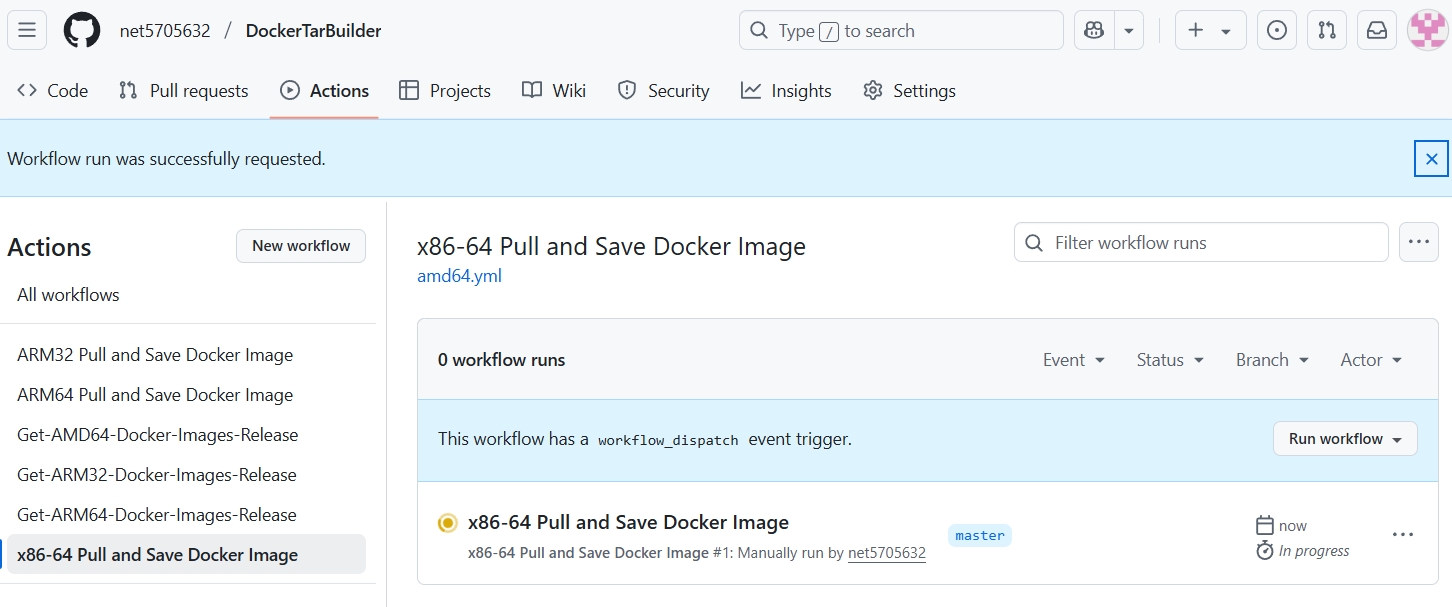Switch to the Settings tab
Image resolution: width=1452 pixels, height=607 pixels.
click(x=909, y=91)
